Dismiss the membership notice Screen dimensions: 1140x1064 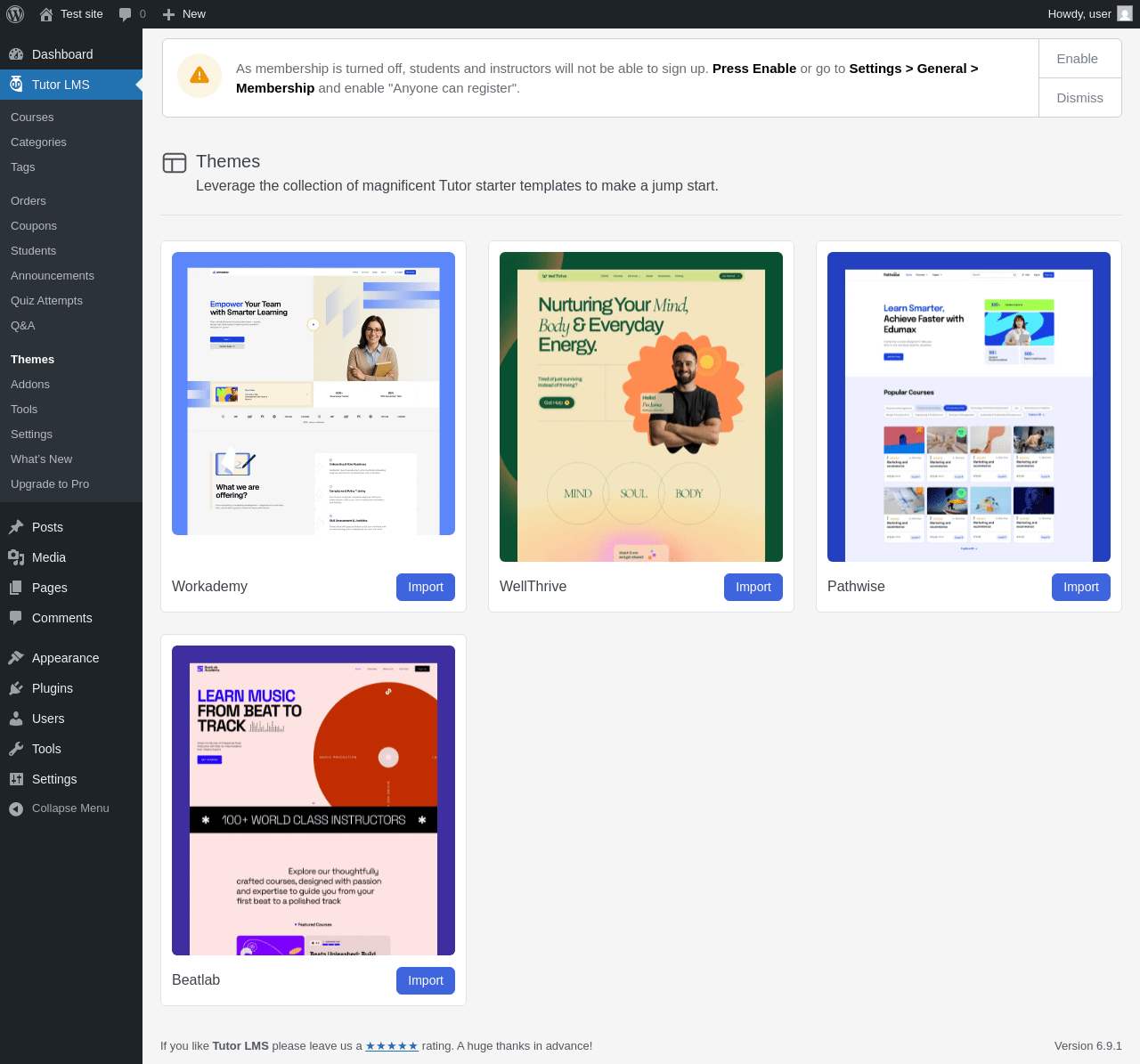[1080, 98]
